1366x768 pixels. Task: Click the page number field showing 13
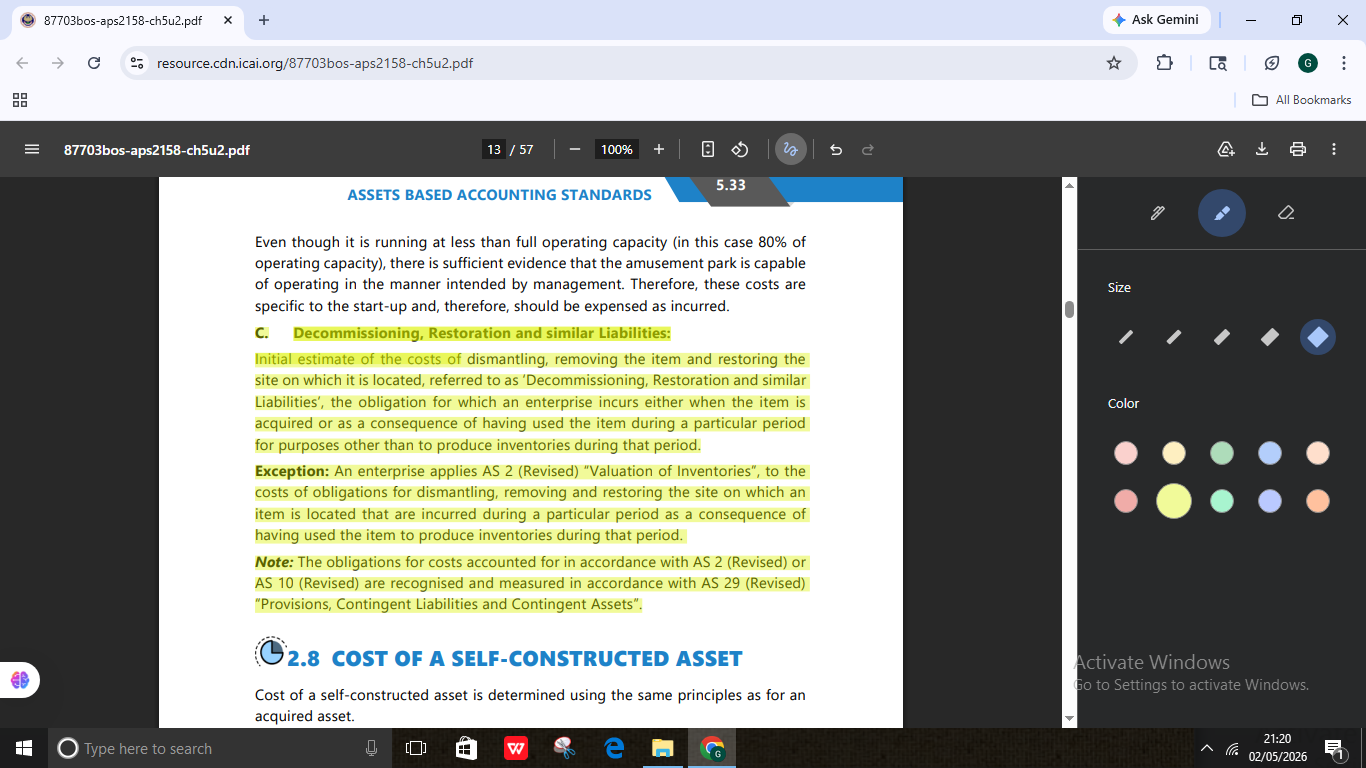[x=494, y=149]
